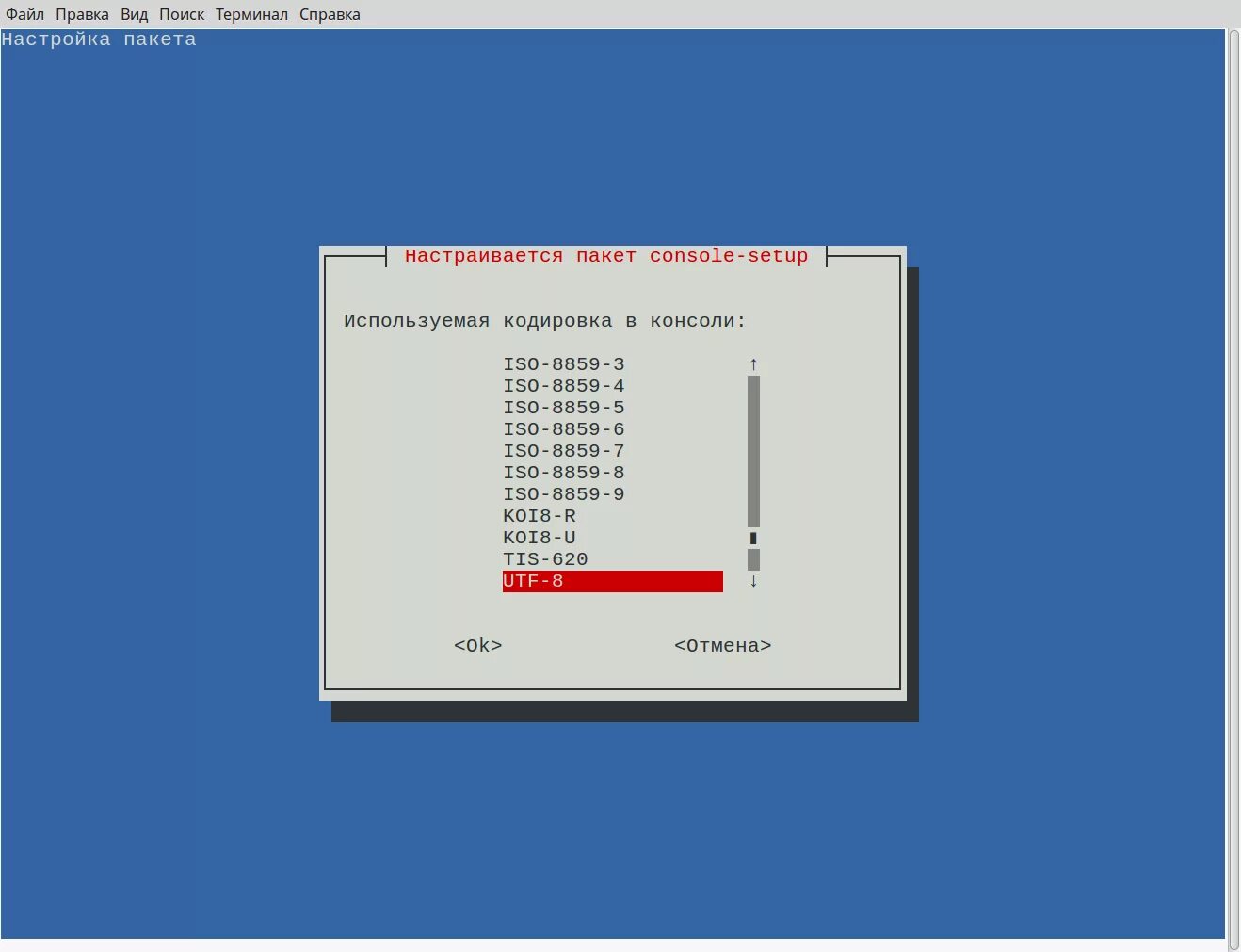
Task: Click the terminal window vertical scrollbar
Action: [1233, 489]
